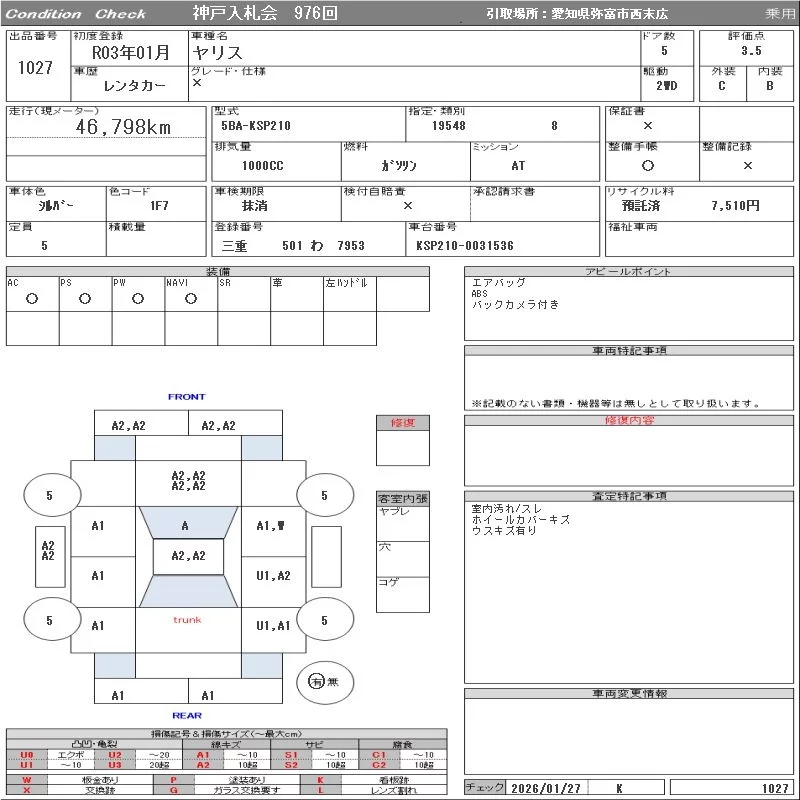Click the 46,798km mileage field
The image size is (800, 800).
pyautogui.click(x=124, y=127)
